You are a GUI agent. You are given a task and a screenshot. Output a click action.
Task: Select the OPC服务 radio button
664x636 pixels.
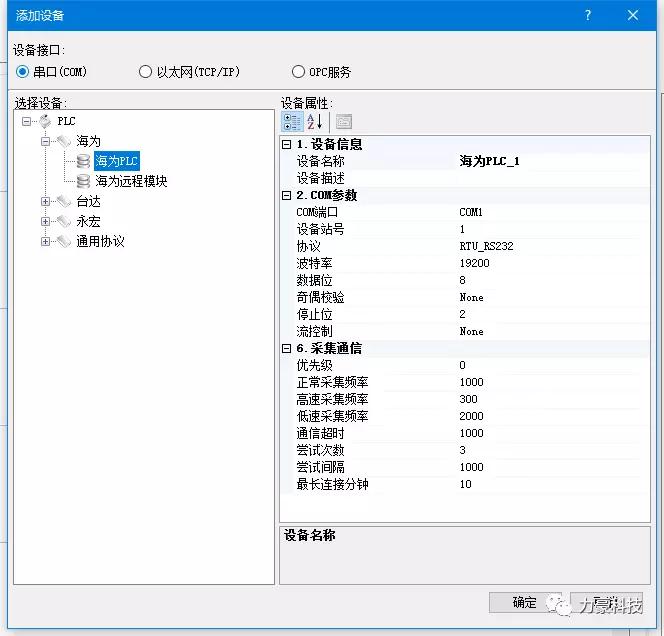pyautogui.click(x=298, y=72)
